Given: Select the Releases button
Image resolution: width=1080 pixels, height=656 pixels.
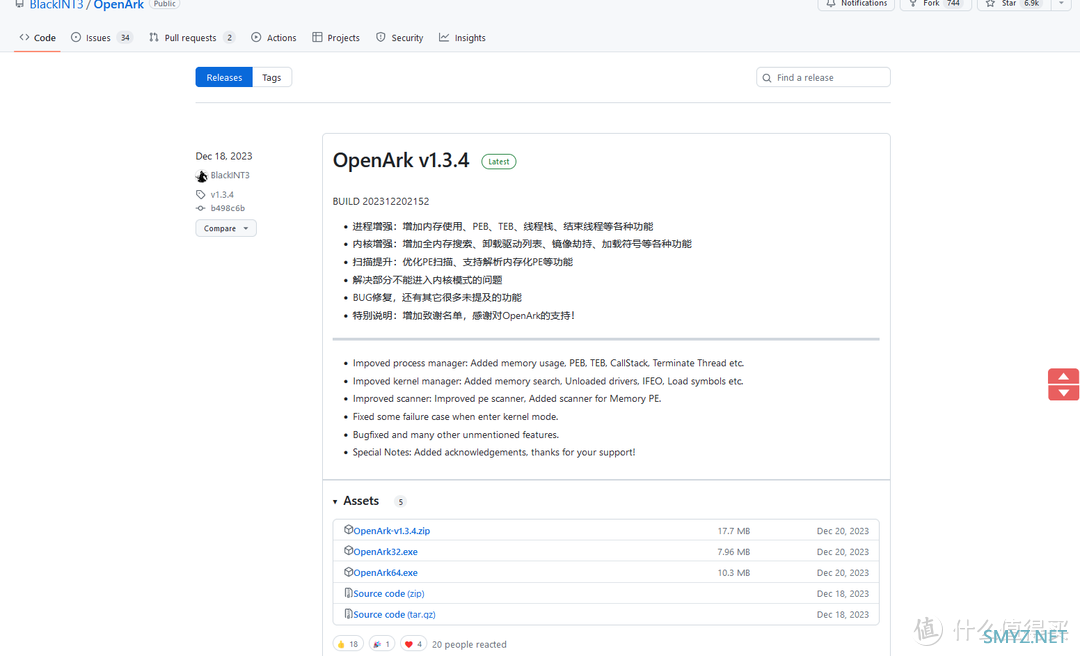Looking at the screenshot, I should [224, 77].
